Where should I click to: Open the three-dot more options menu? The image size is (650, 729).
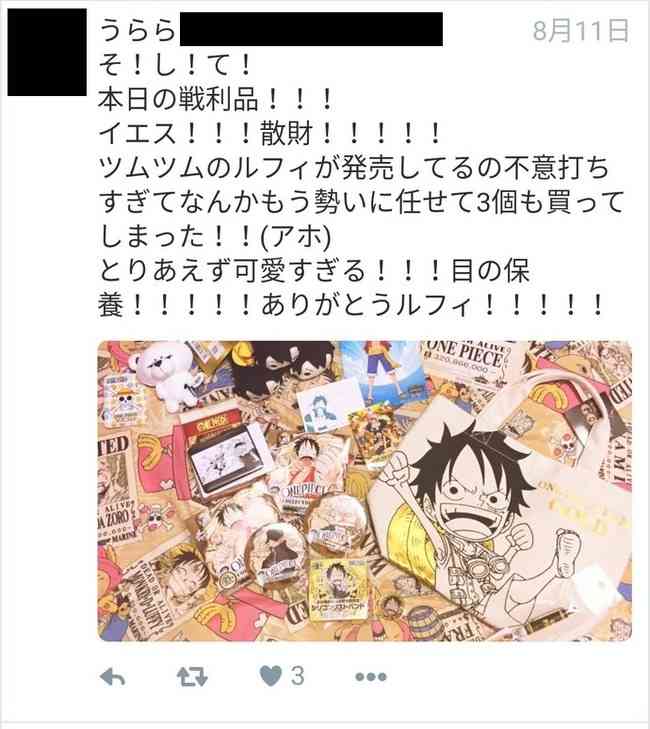pyautogui.click(x=371, y=677)
